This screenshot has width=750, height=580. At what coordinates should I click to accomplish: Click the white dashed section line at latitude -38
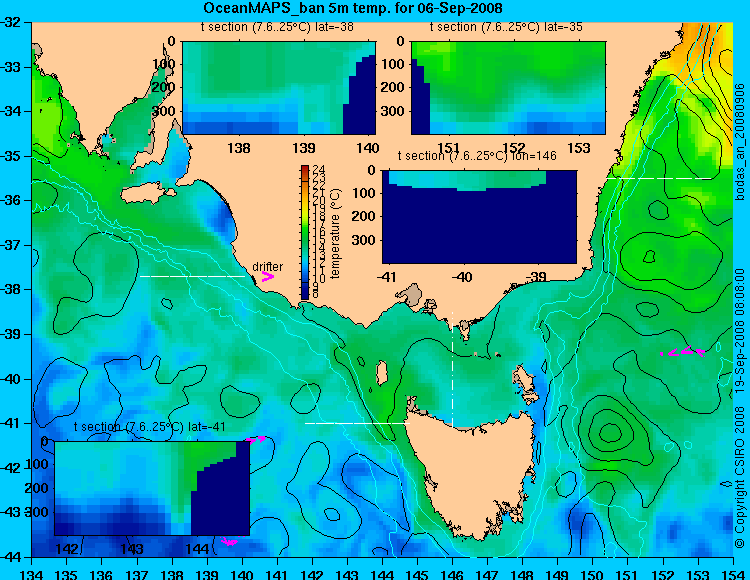pos(192,276)
